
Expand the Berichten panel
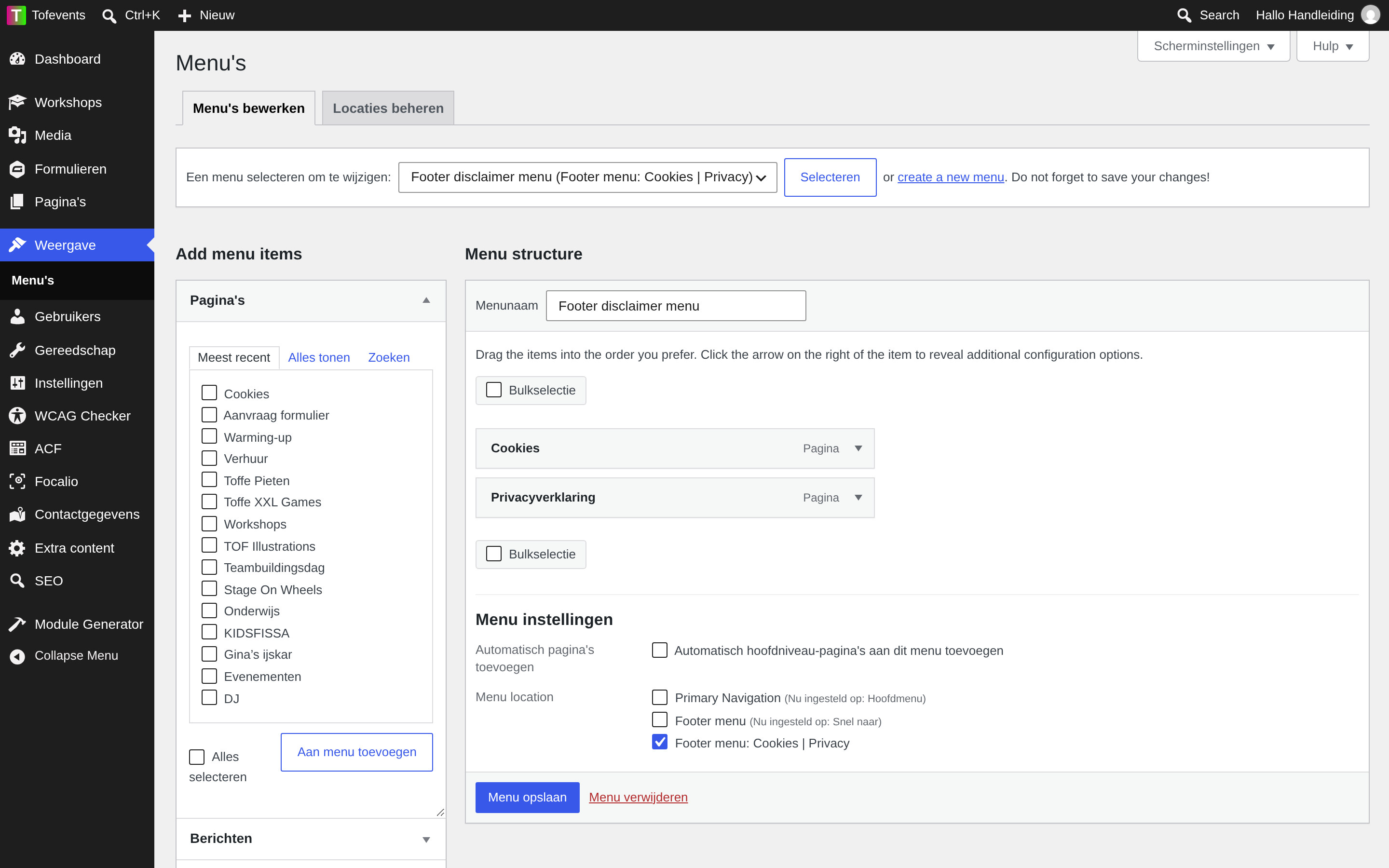pyautogui.click(x=426, y=839)
